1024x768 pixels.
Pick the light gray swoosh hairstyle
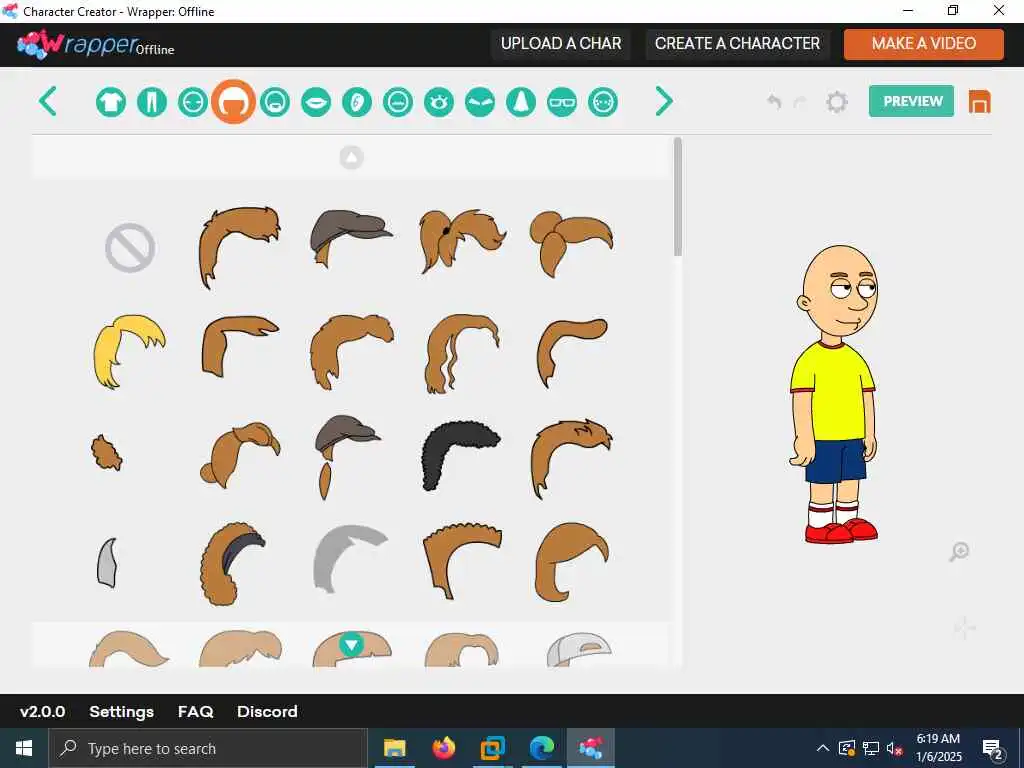point(350,559)
